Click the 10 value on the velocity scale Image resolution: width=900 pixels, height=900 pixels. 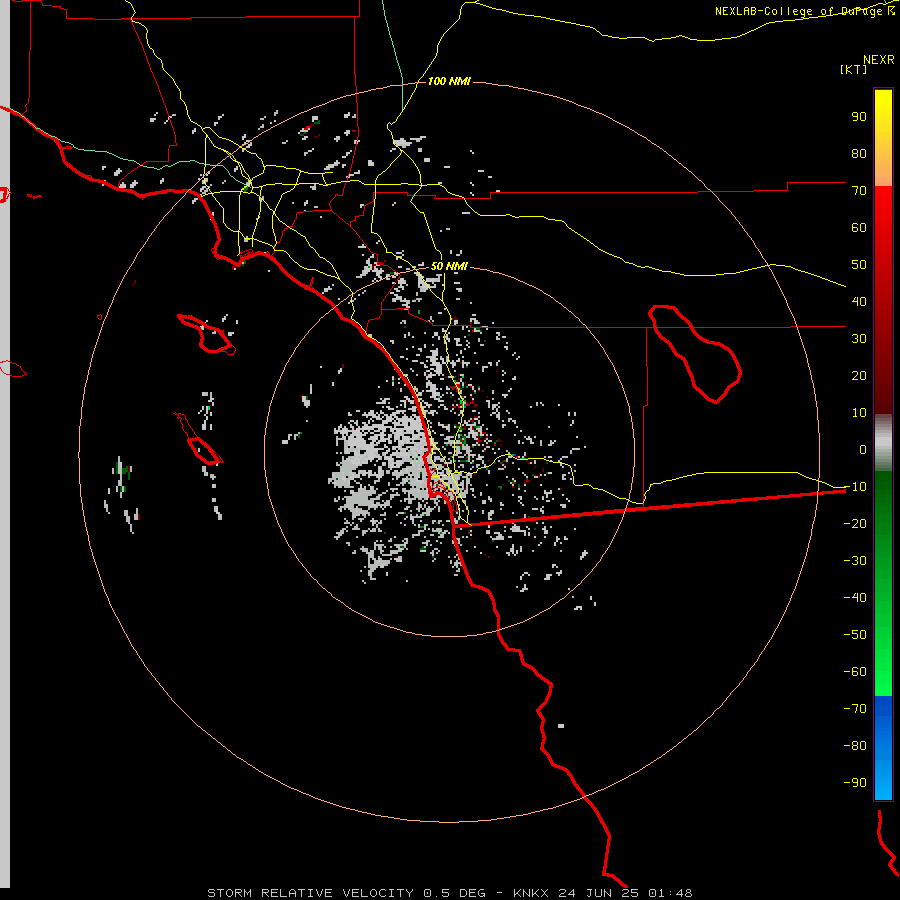tap(859, 413)
